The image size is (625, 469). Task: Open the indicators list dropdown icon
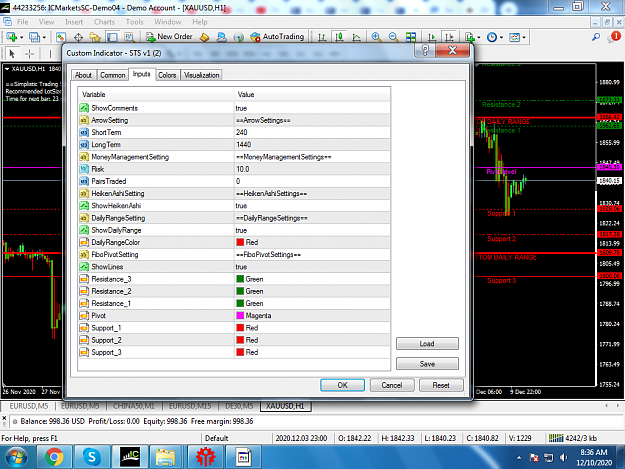472,37
